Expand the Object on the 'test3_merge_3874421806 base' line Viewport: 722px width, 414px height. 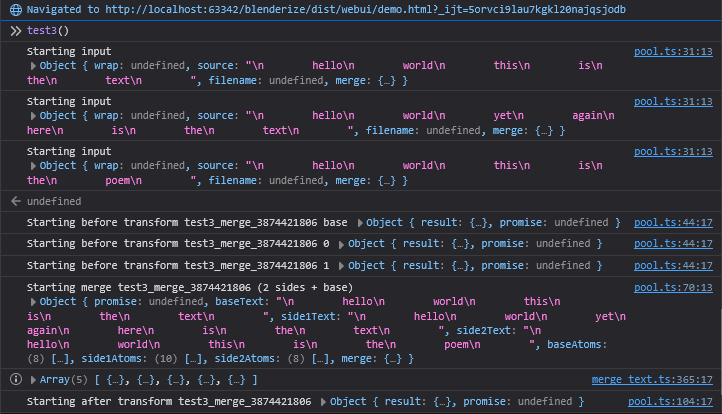click(361, 222)
